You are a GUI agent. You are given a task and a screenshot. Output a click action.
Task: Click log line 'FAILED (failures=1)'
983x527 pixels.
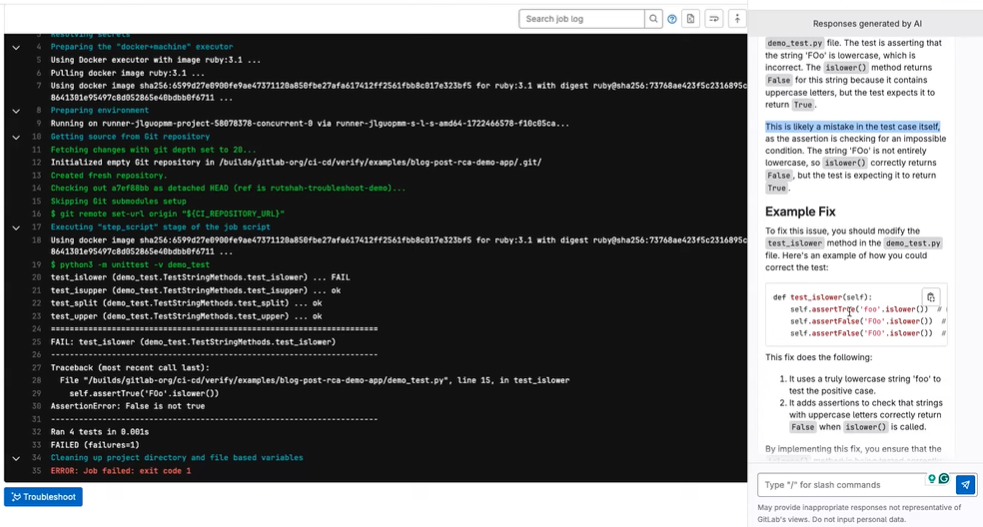pos(95,445)
